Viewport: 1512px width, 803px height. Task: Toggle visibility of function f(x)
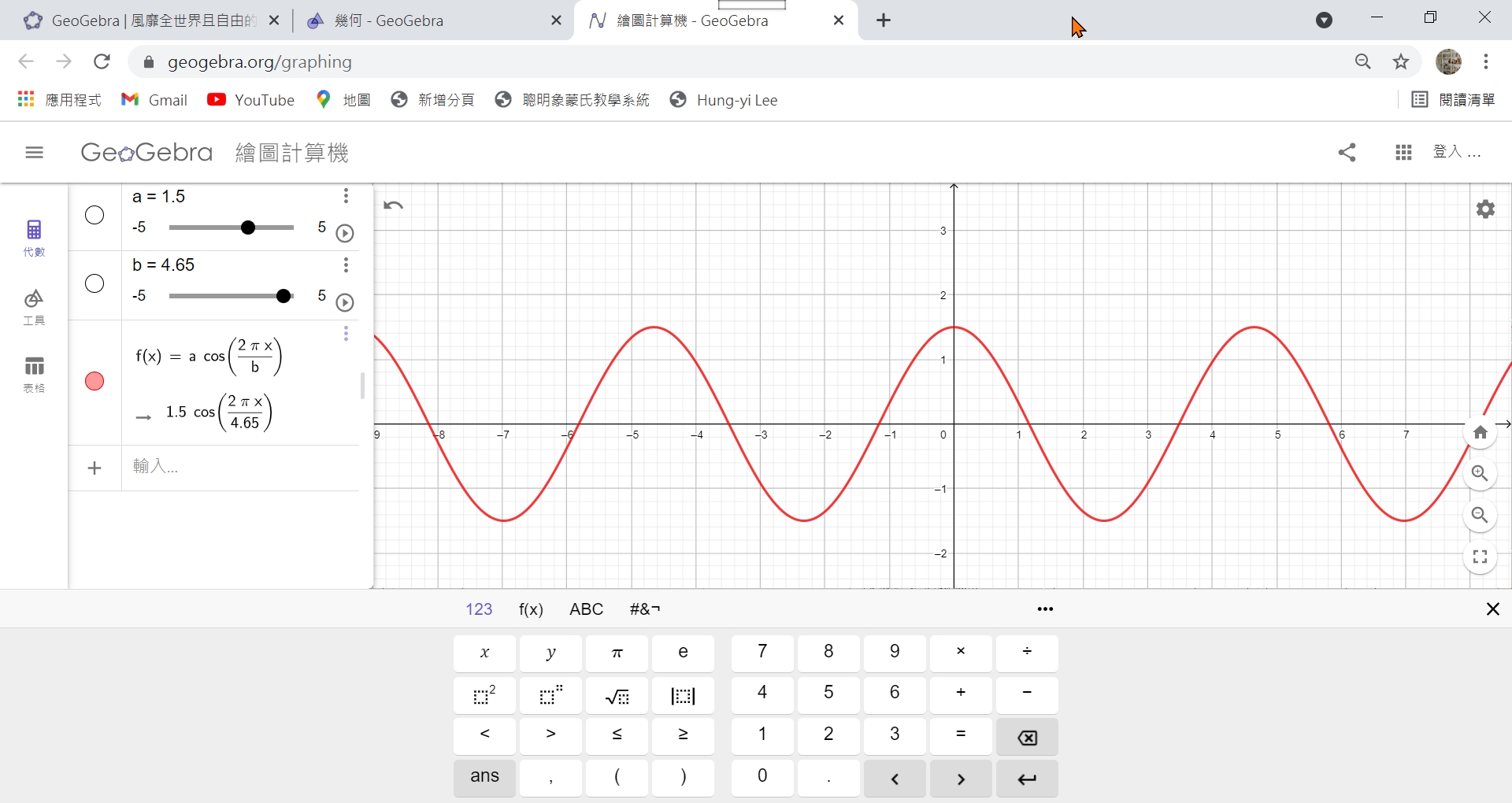94,381
